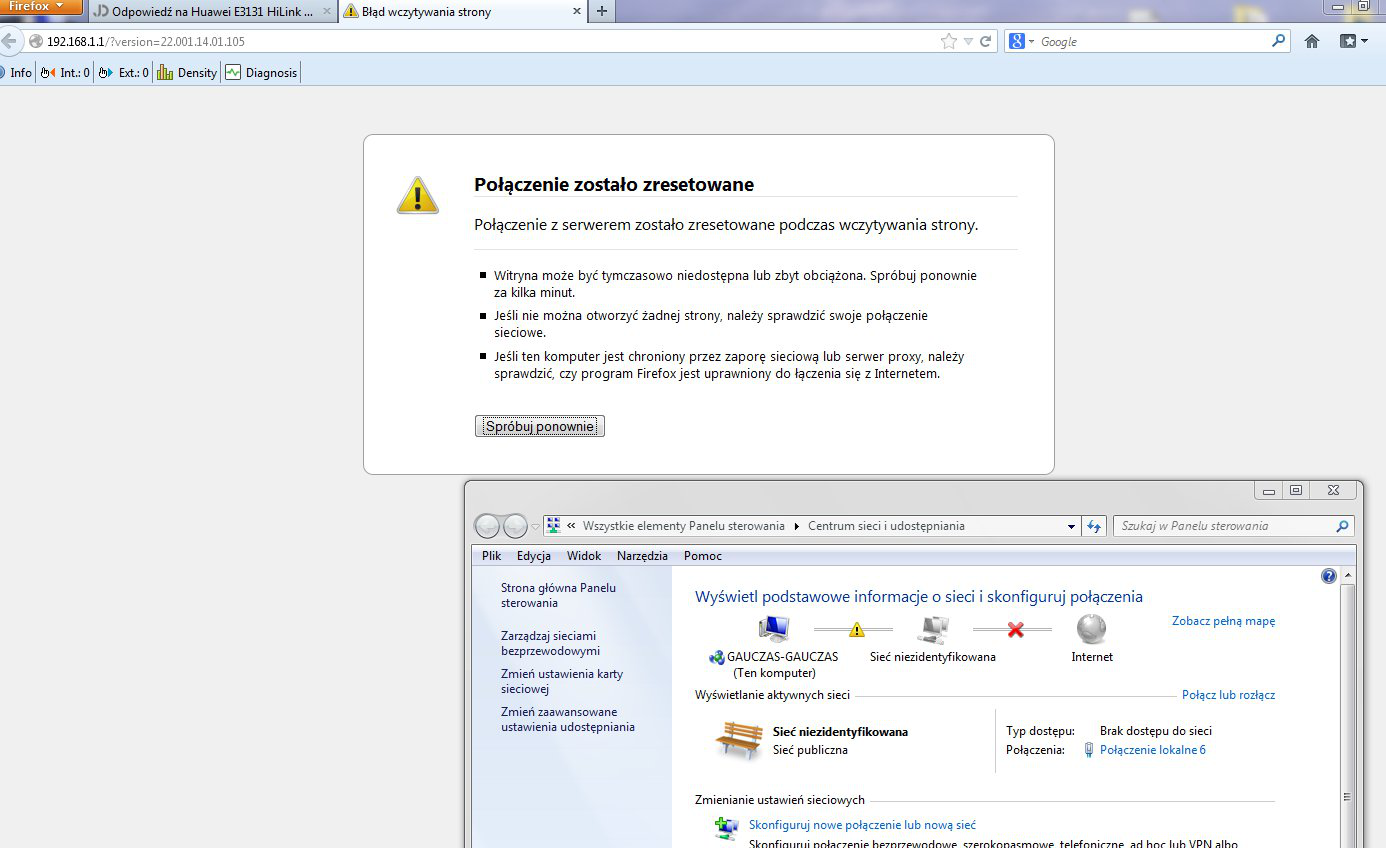Expand the Control Panel address bar dropdown

(1070, 526)
